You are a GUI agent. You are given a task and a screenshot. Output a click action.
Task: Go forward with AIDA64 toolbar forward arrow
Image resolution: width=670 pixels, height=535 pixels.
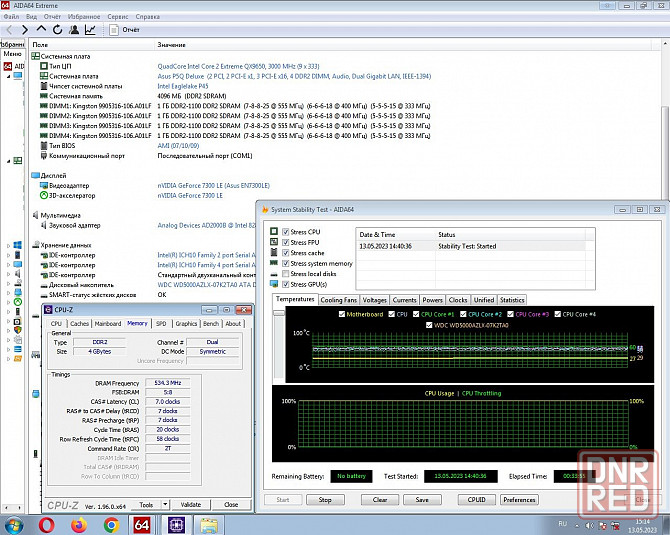point(25,29)
